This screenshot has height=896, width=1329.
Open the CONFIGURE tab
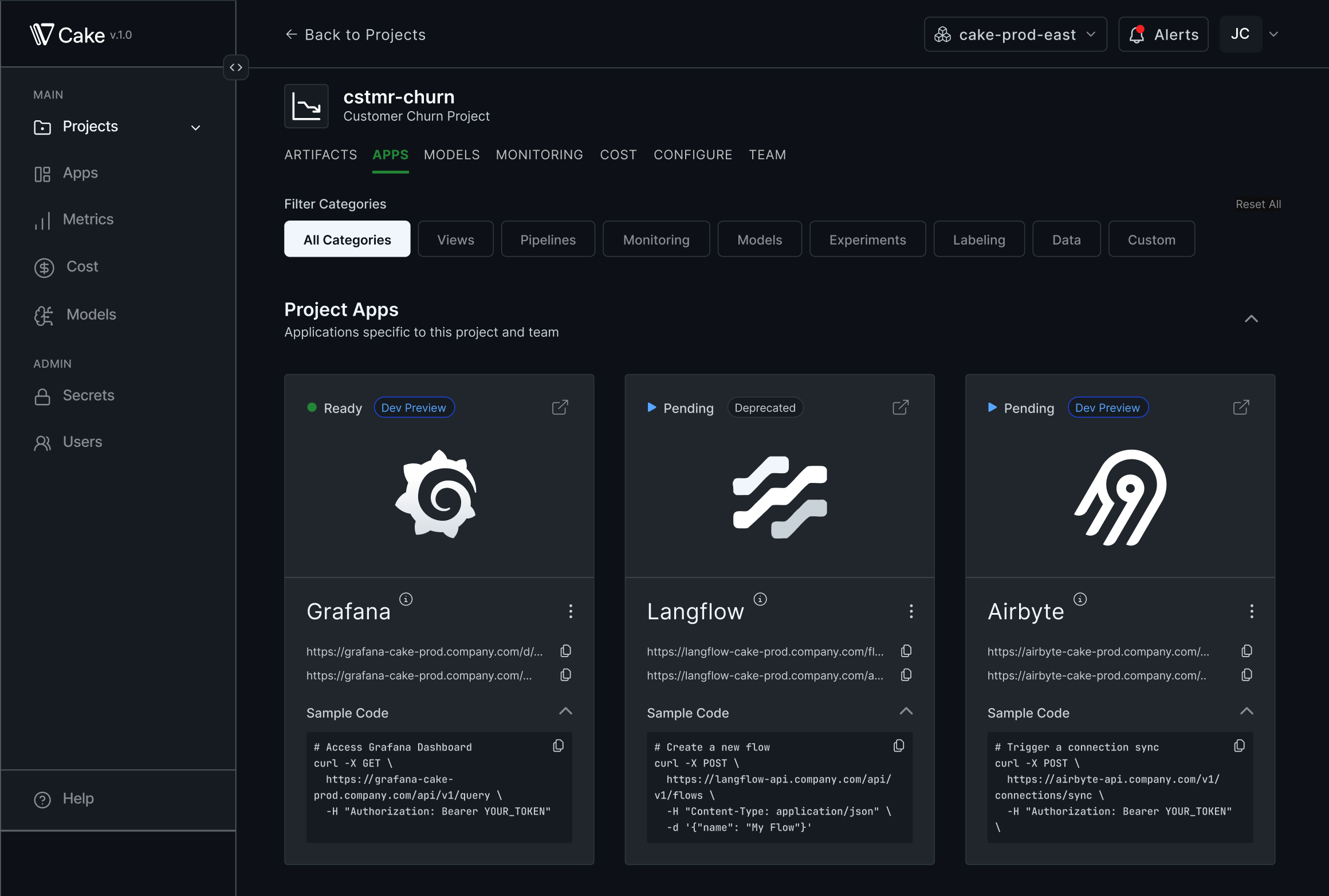693,155
